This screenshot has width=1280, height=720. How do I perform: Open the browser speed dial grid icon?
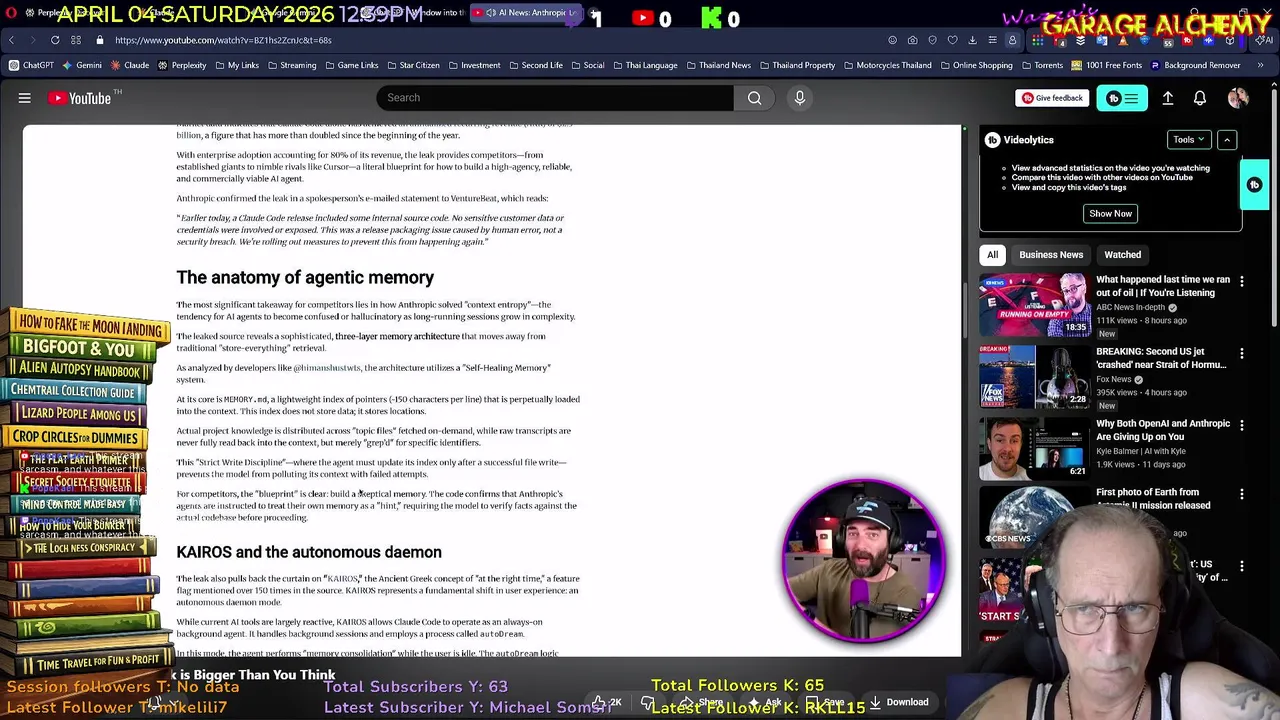click(77, 40)
